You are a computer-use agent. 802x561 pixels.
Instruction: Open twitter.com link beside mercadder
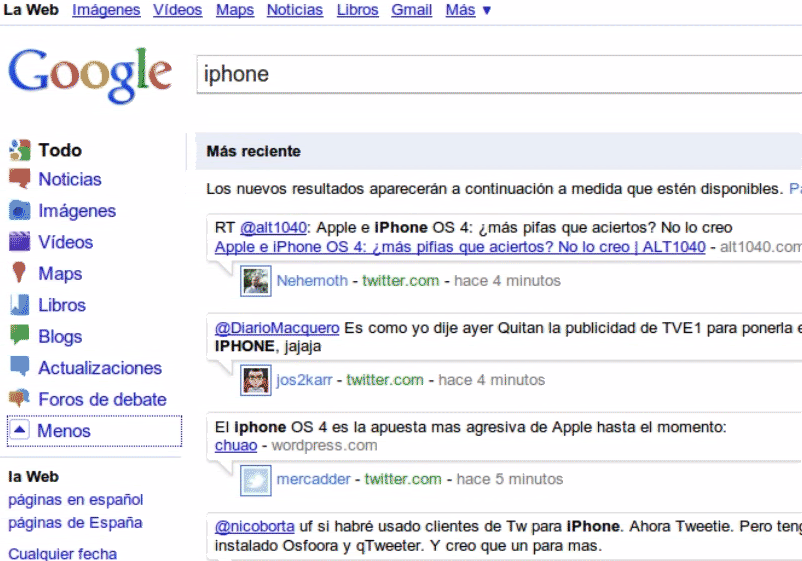tap(403, 479)
